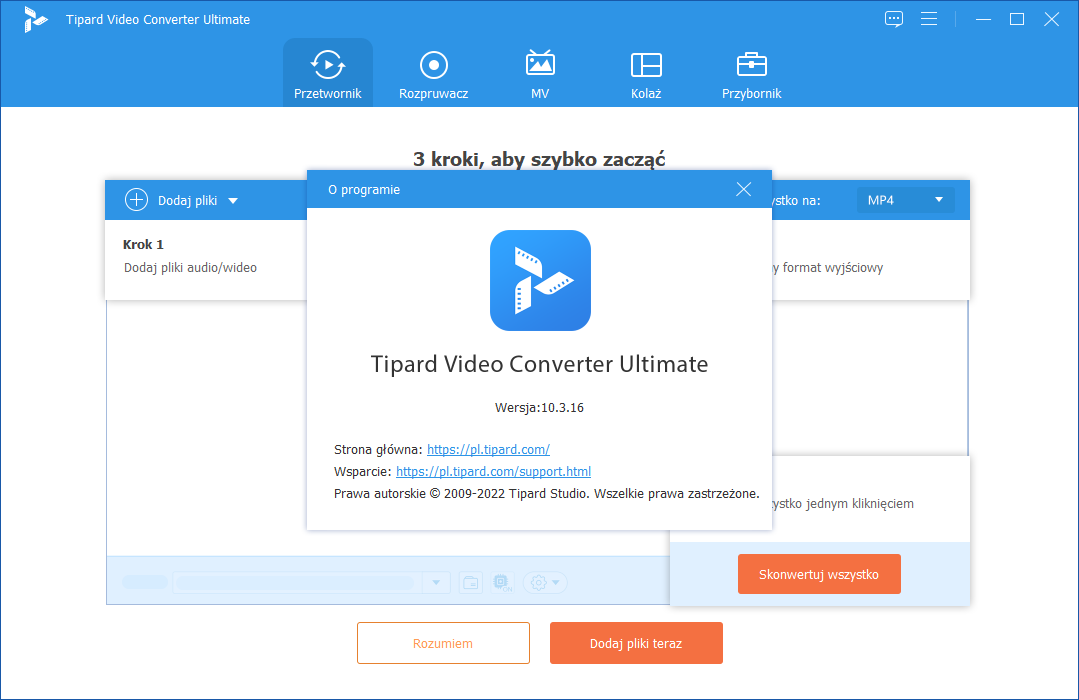Click the Dodaj pliki audio/wideo text
Image resolution: width=1079 pixels, height=700 pixels.
(191, 268)
